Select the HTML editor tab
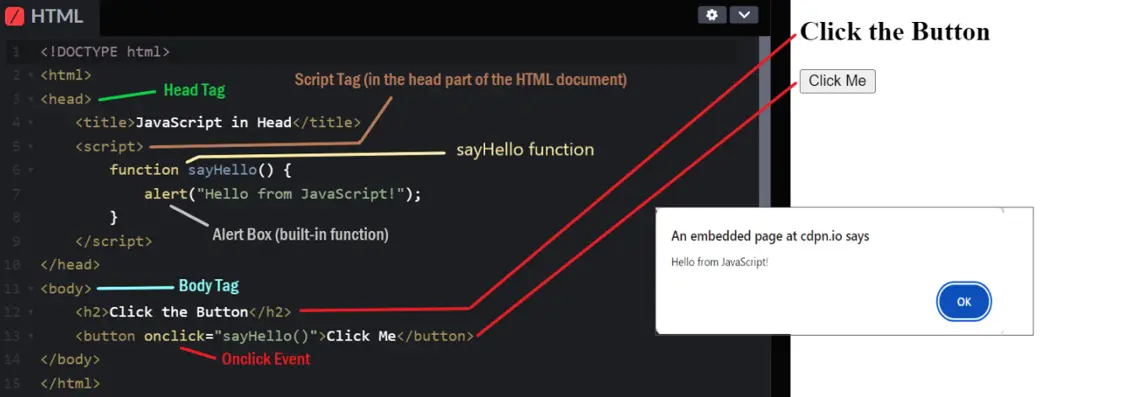The image size is (1127, 397). point(50,16)
